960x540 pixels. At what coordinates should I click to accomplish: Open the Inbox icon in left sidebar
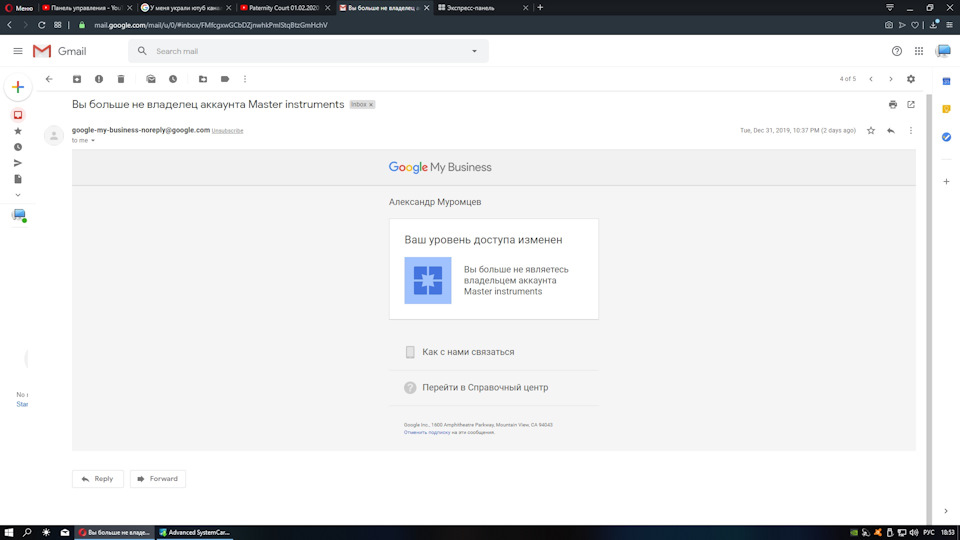[18, 115]
